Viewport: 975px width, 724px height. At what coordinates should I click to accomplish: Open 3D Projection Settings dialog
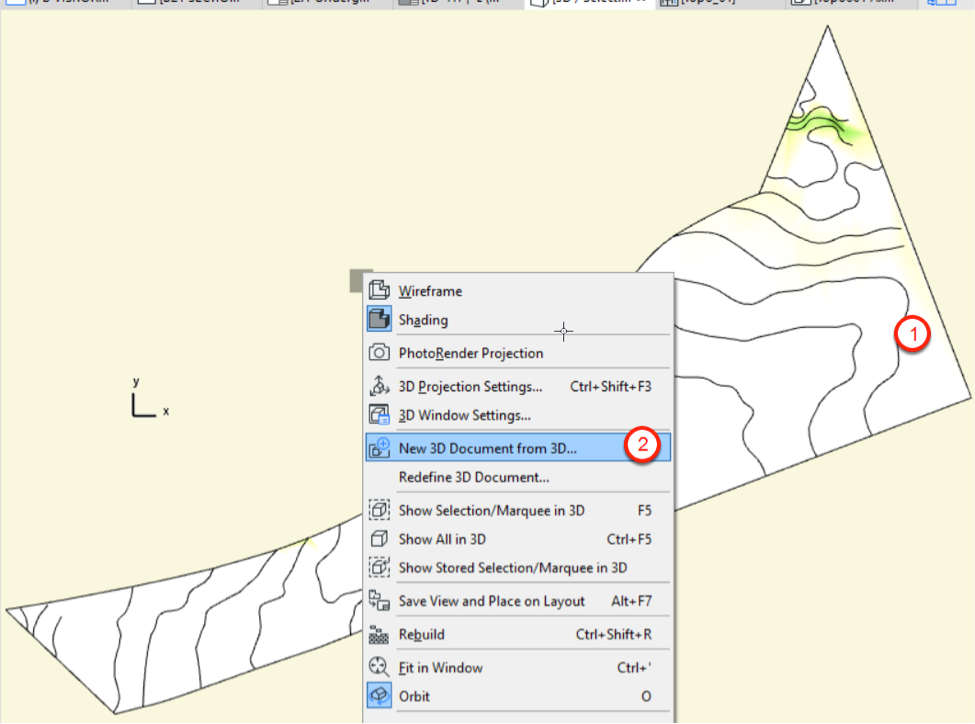[518, 386]
